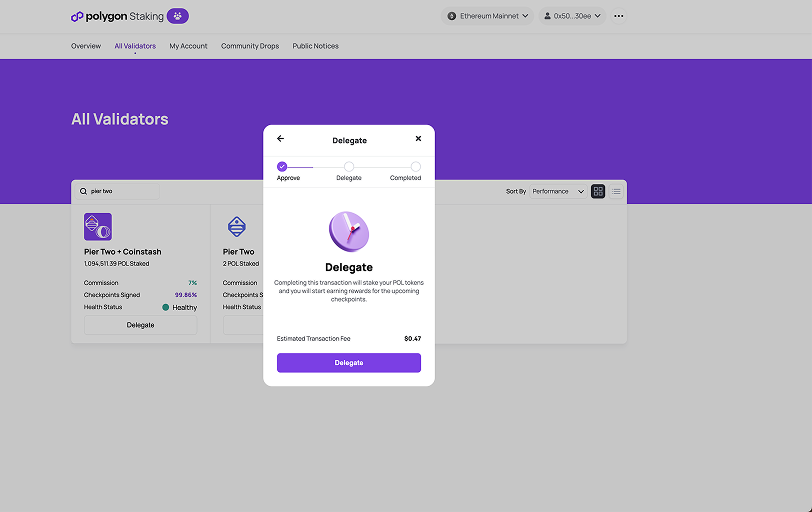Click the Pier Two + Coinstash logo thumbnail

coord(98,227)
